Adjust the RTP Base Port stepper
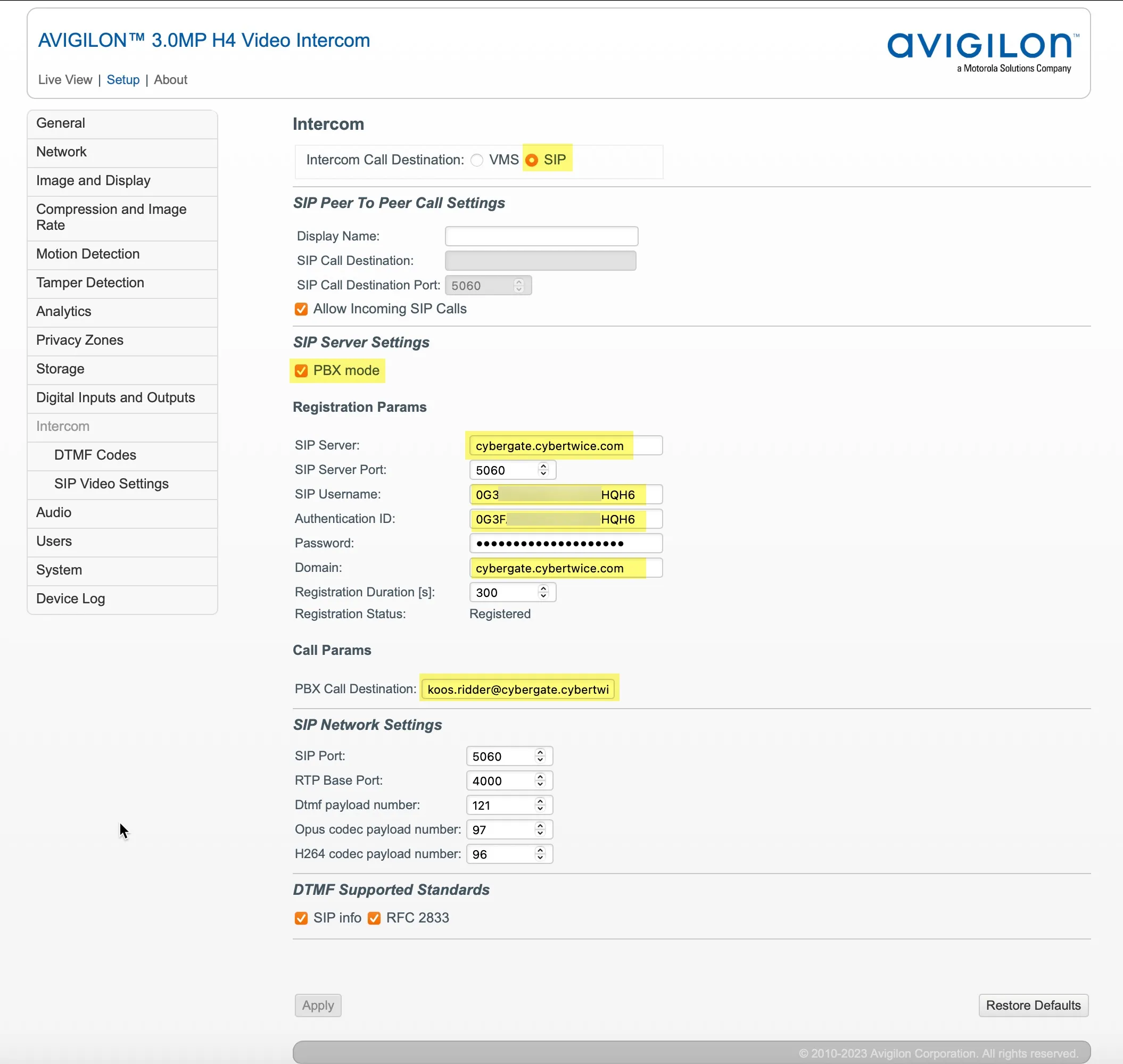 [x=540, y=781]
